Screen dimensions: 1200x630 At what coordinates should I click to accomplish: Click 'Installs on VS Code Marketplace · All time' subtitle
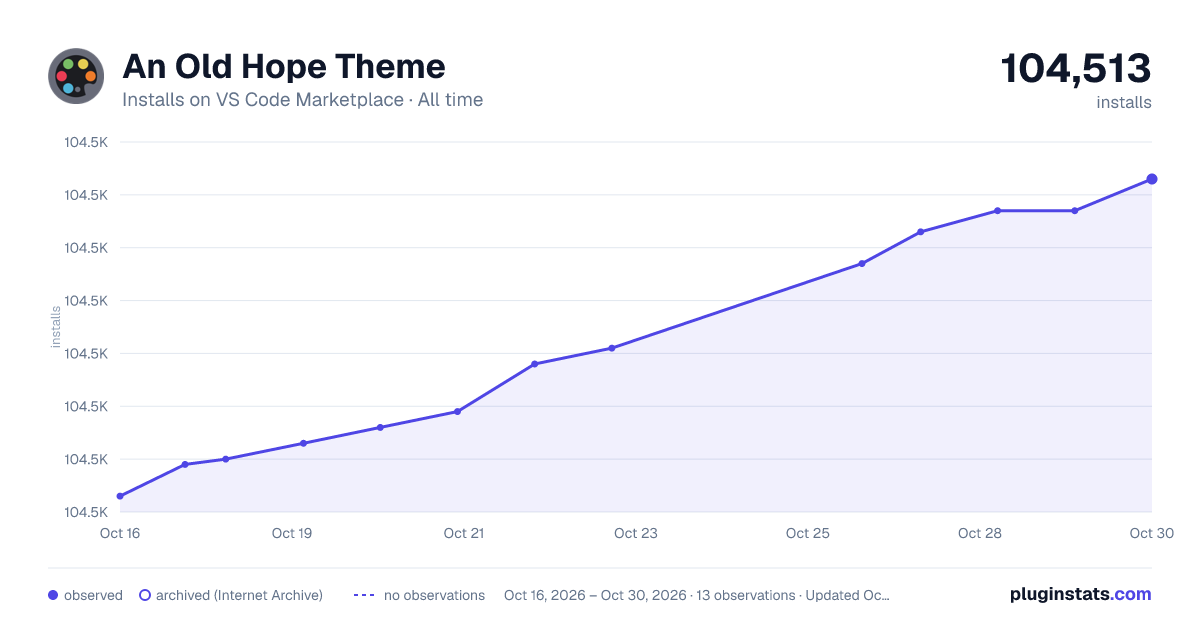click(x=302, y=100)
